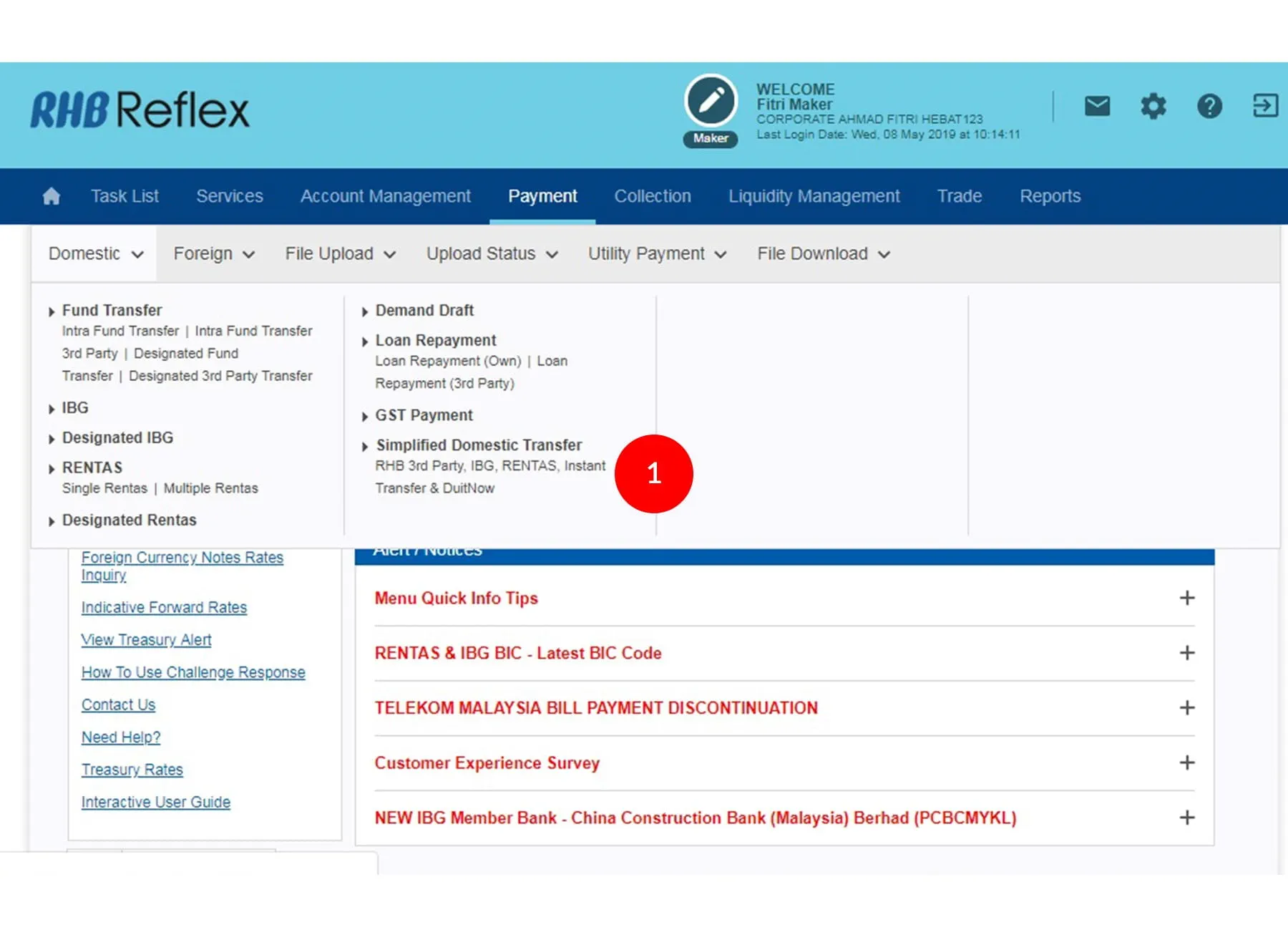Switch to the Collection tab
The width and height of the screenshot is (1288, 945).
[652, 196]
